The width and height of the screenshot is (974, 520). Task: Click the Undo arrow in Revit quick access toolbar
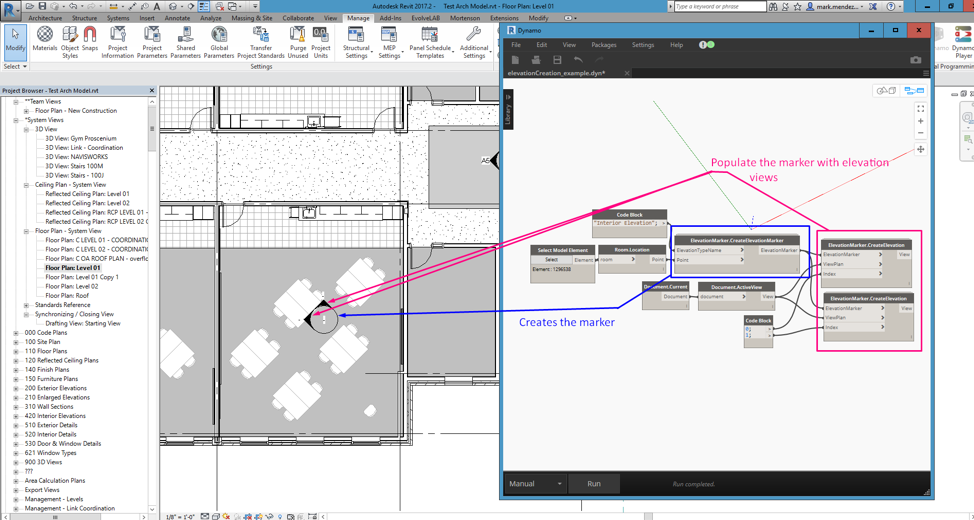pyautogui.click(x=74, y=6)
